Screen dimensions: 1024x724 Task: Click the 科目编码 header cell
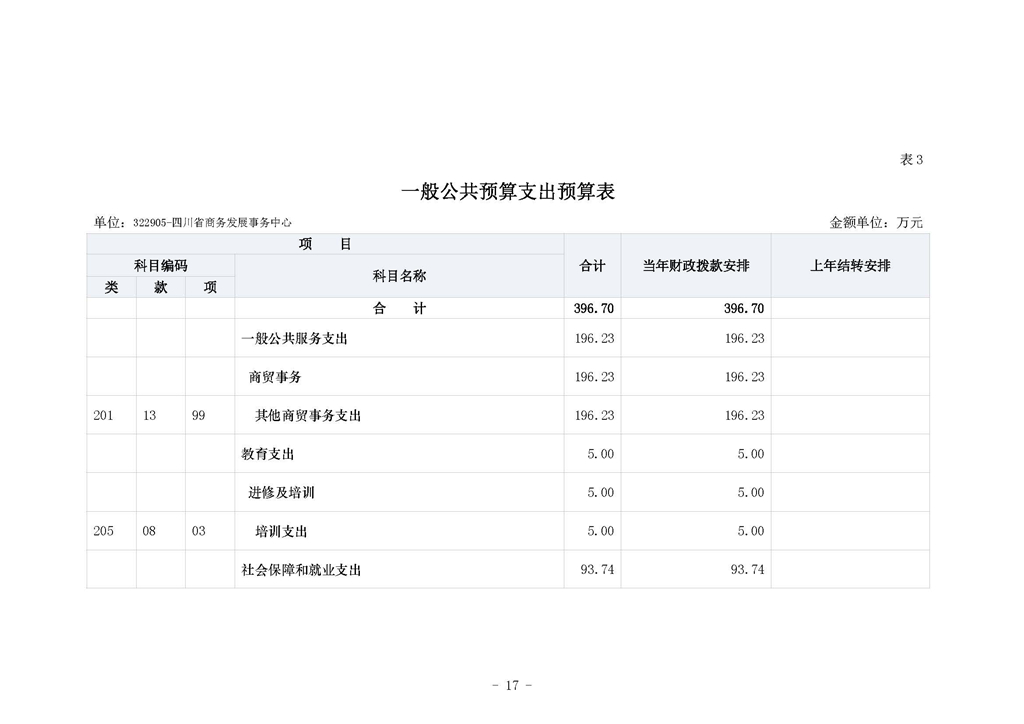click(x=162, y=265)
